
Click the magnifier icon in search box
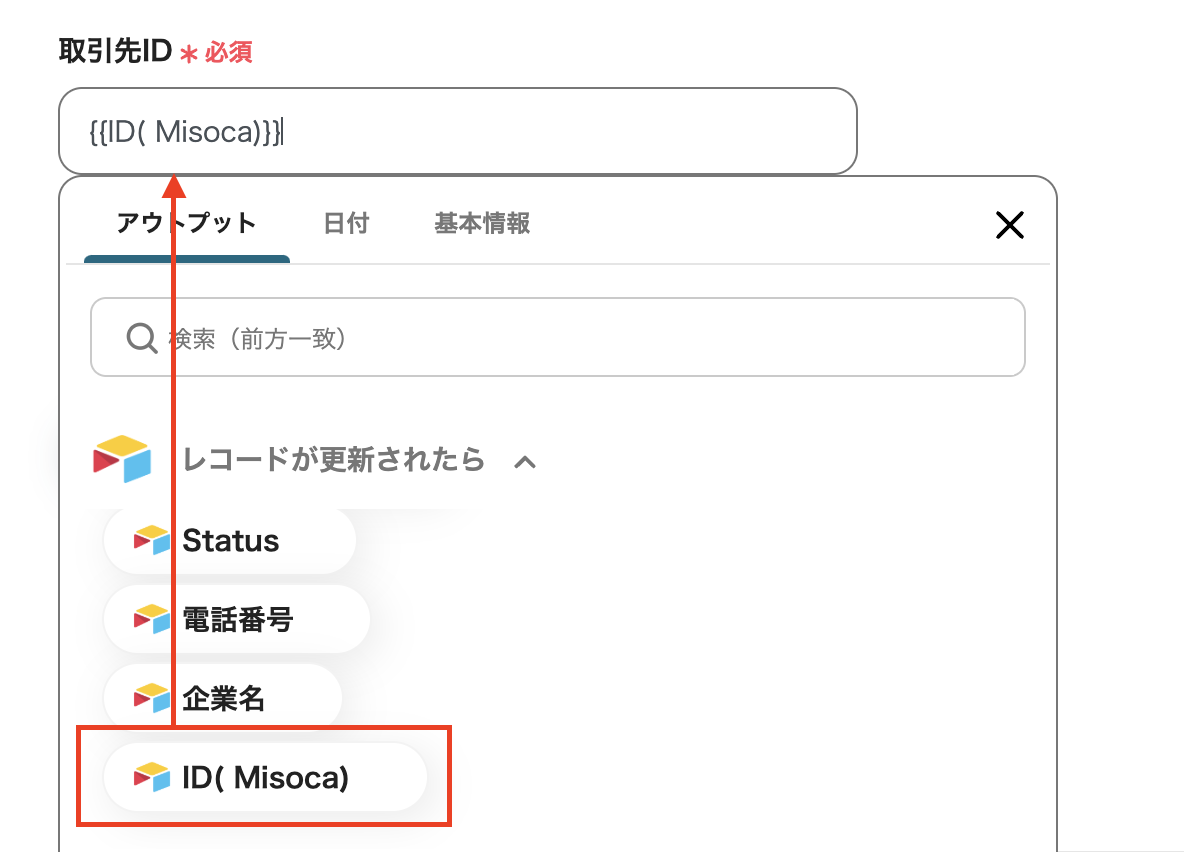tap(141, 338)
